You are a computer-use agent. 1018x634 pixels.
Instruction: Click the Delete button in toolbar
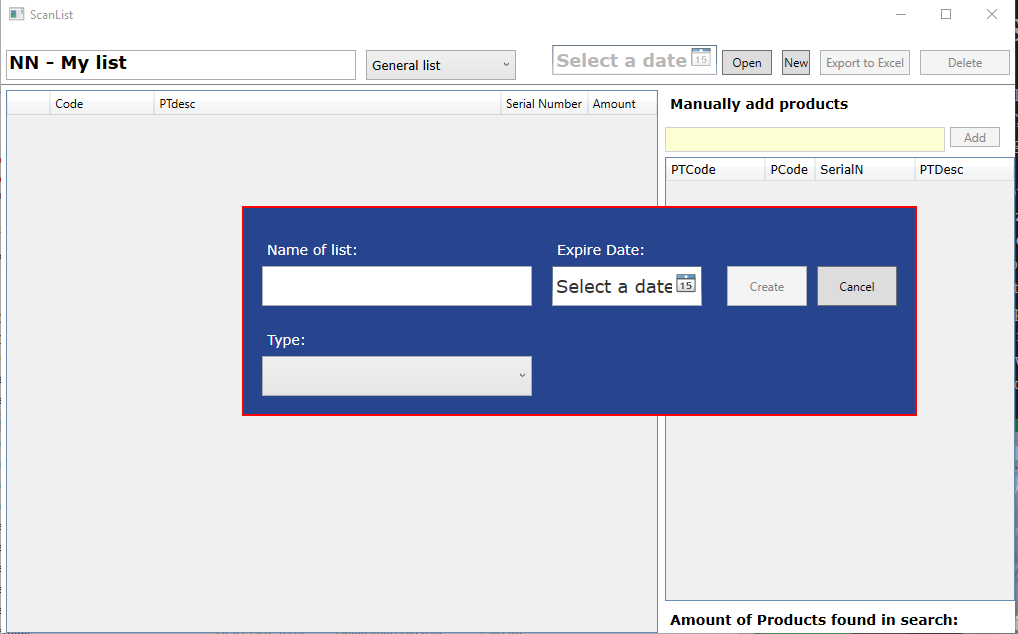[x=964, y=63]
